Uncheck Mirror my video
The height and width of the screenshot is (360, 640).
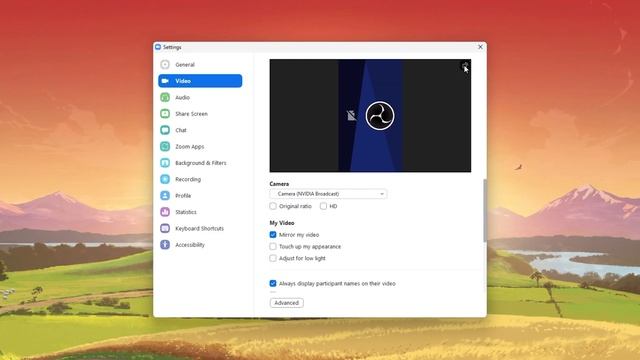[273, 235]
